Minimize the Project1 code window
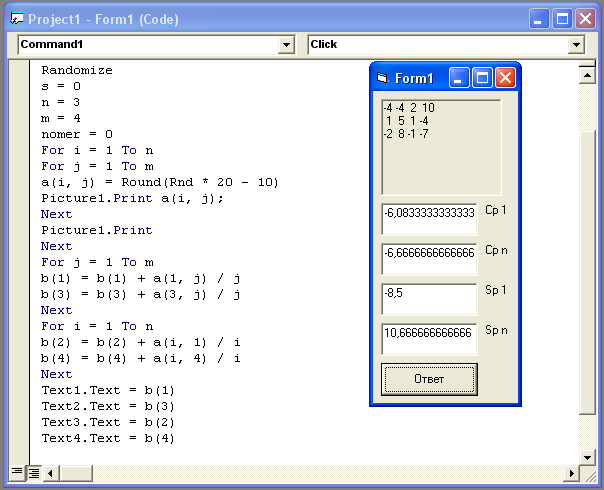The width and height of the screenshot is (604, 490). (539, 18)
